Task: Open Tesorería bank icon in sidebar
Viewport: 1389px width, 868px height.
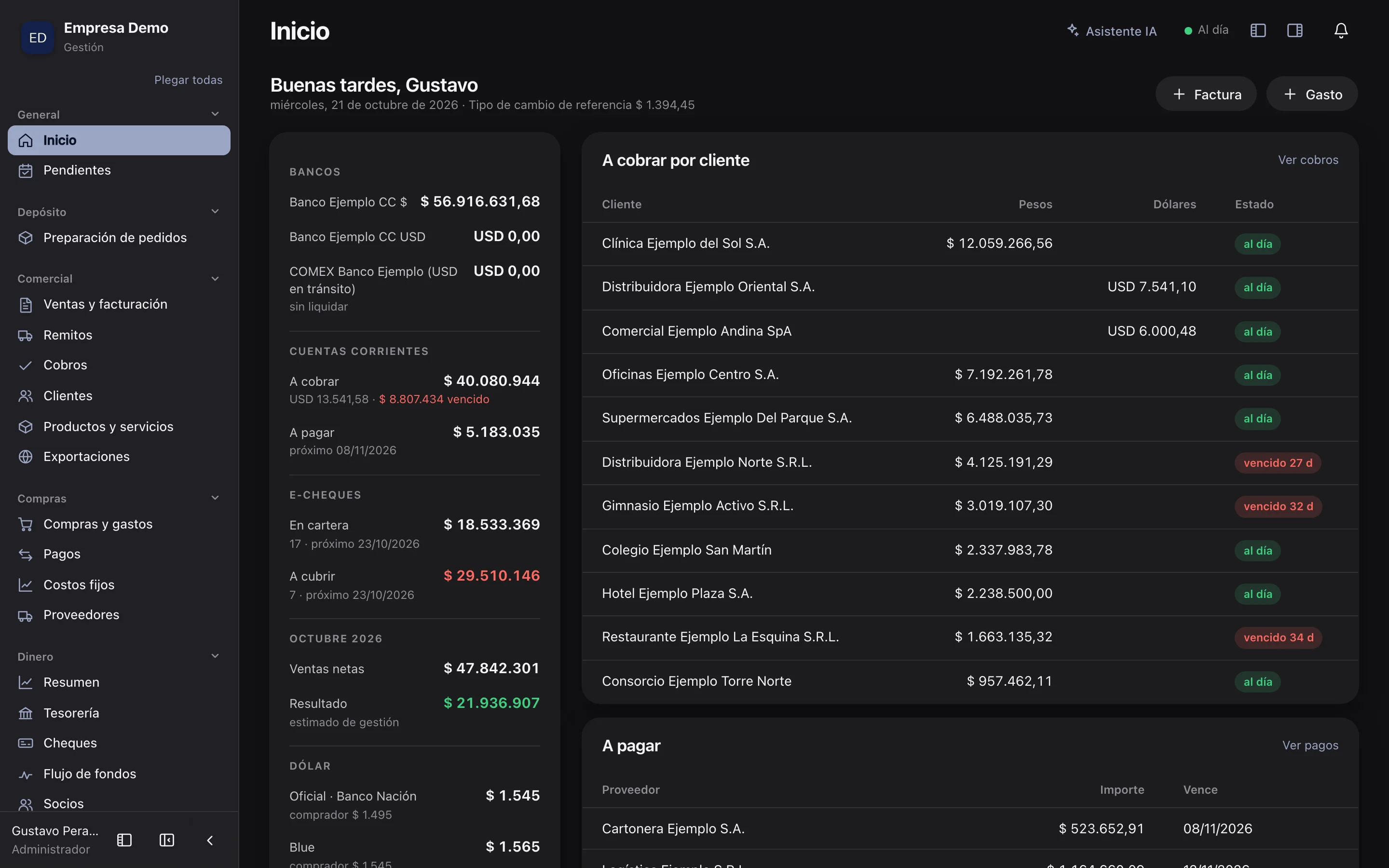Action: 25,713
